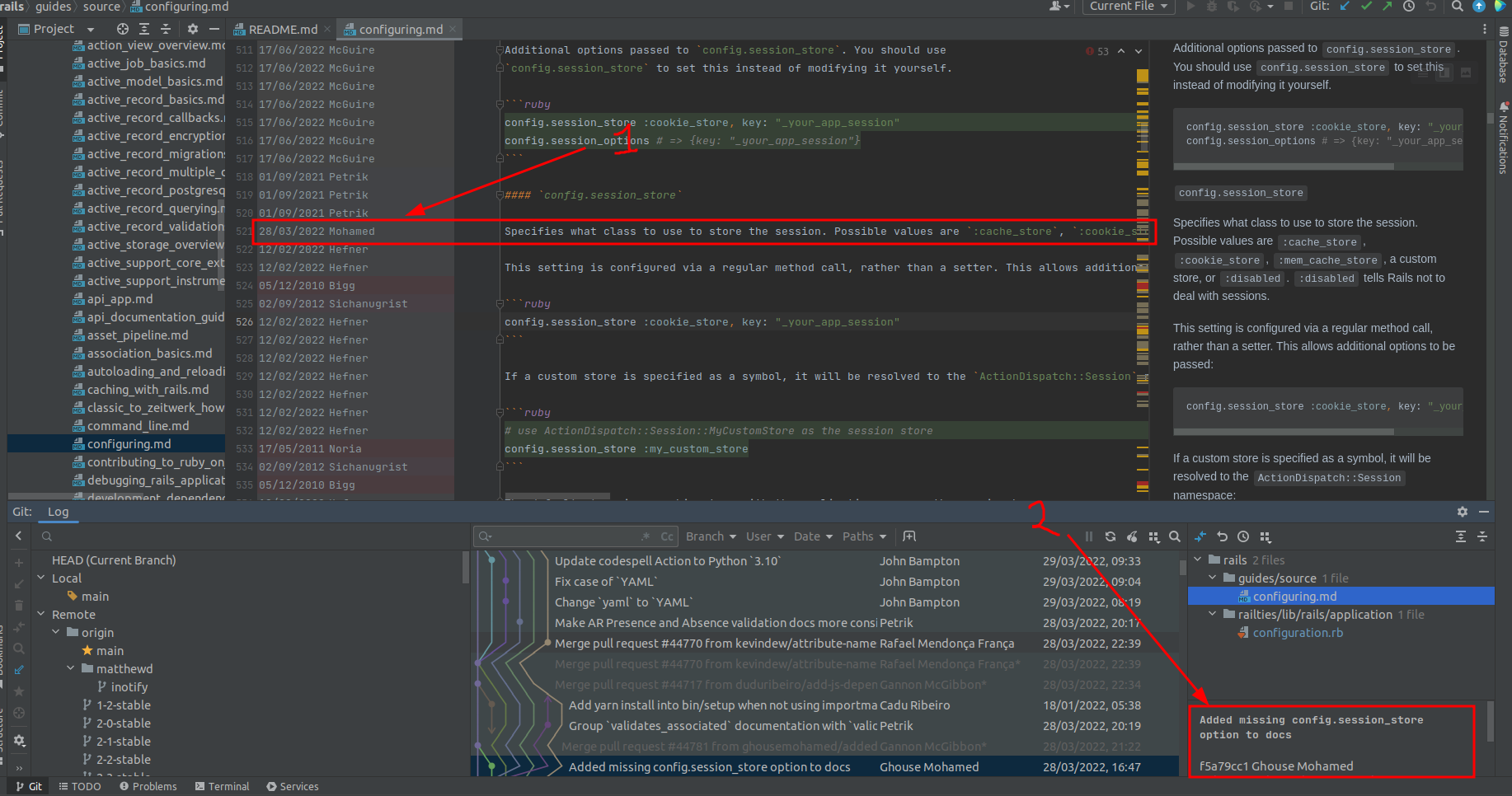Switch to README.md editor tab

(282, 29)
